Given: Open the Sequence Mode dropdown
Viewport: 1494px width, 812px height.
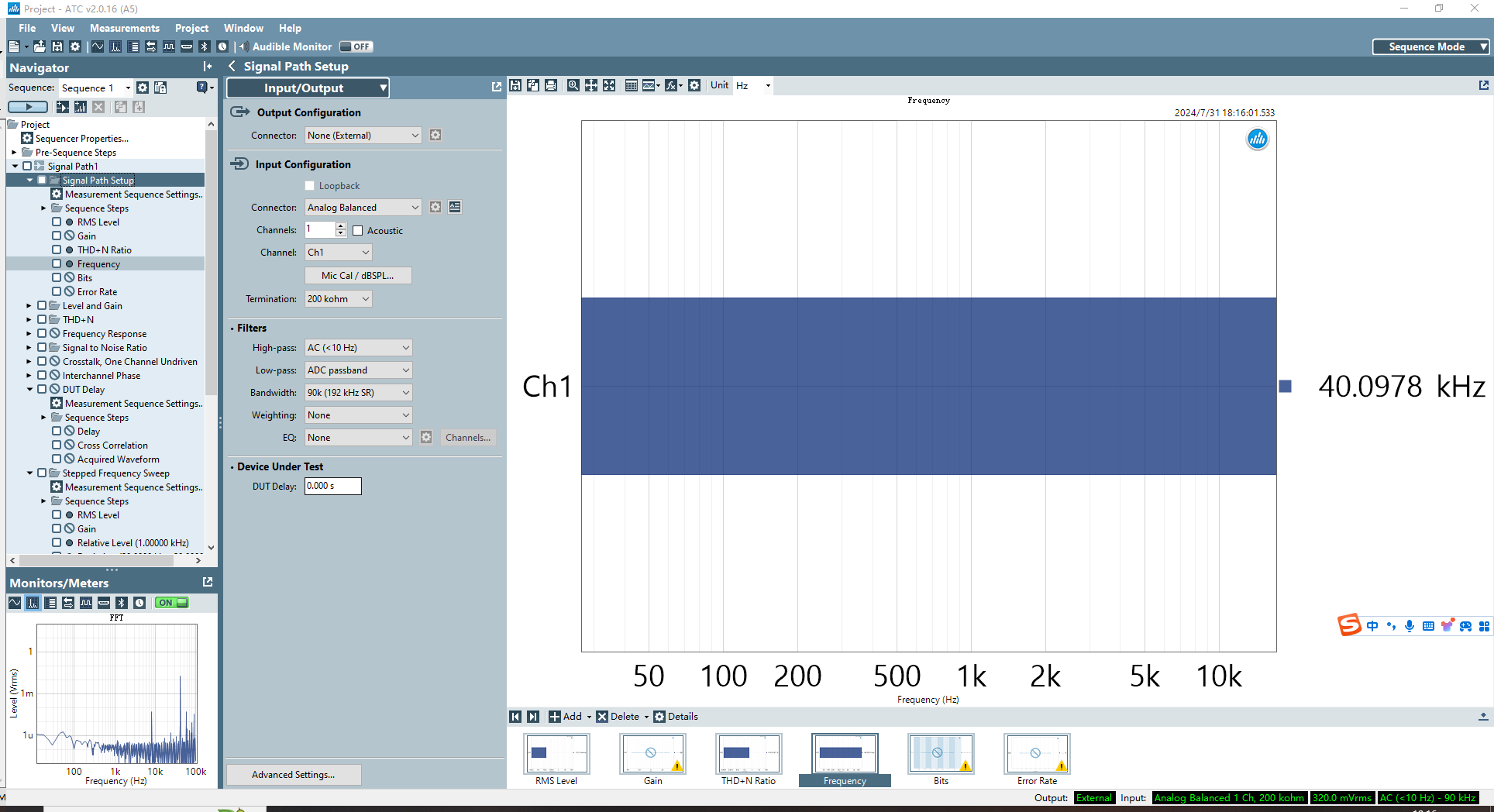Looking at the screenshot, I should pos(1431,46).
